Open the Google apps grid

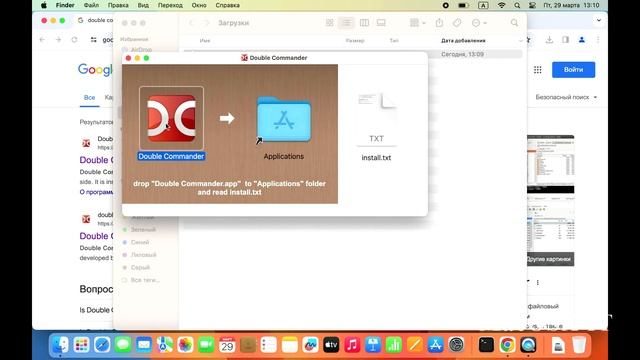[538, 70]
